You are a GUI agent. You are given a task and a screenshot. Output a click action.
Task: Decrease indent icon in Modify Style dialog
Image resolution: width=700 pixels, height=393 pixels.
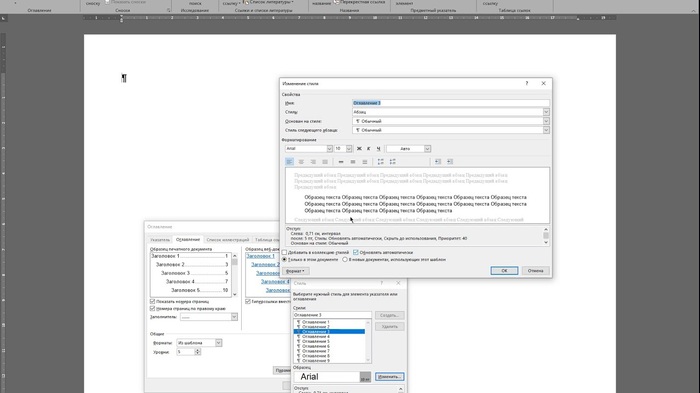pyautogui.click(x=438, y=162)
